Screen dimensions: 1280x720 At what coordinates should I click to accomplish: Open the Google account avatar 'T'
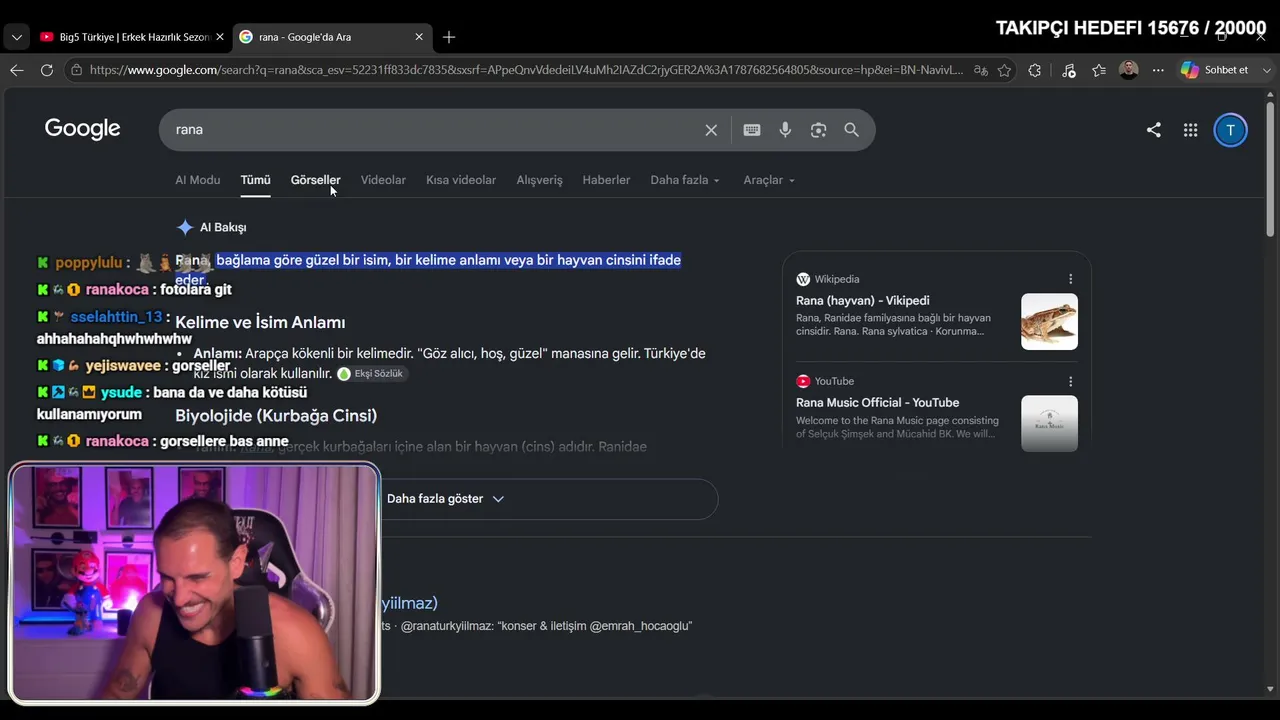click(x=1230, y=130)
